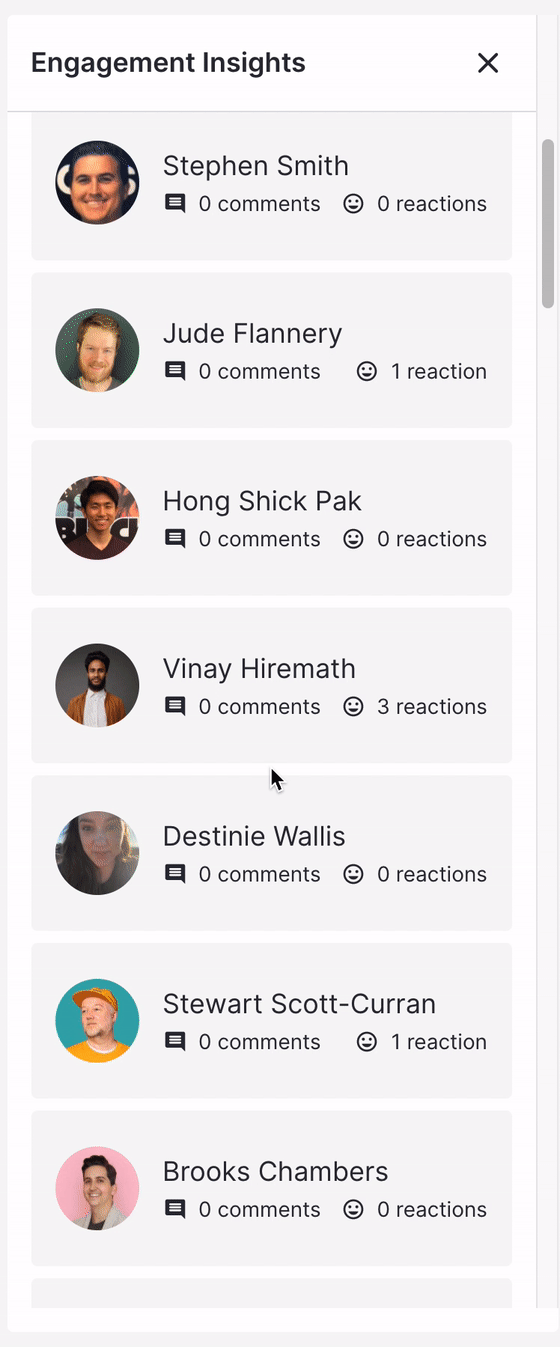560x1347 pixels.
Task: Open Destinie Wallis's avatar photo
Action: pos(97,852)
